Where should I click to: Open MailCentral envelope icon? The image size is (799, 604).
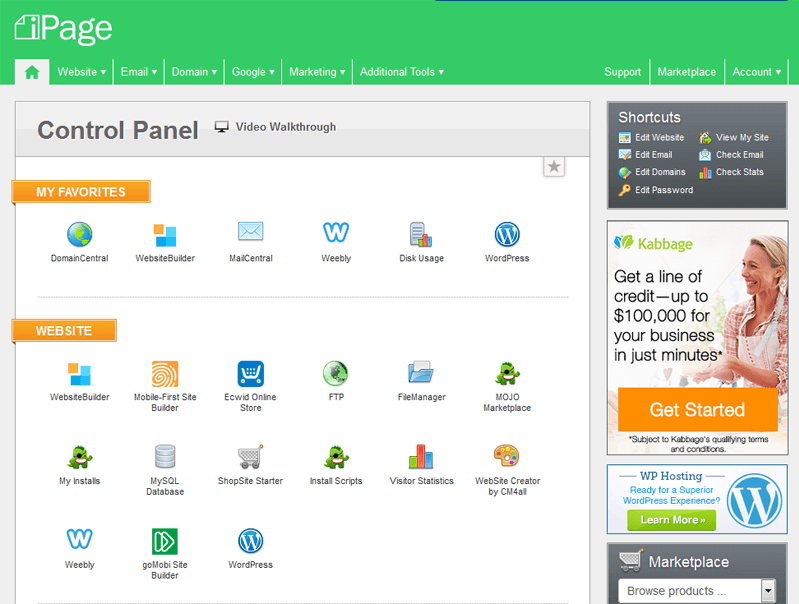pos(251,231)
